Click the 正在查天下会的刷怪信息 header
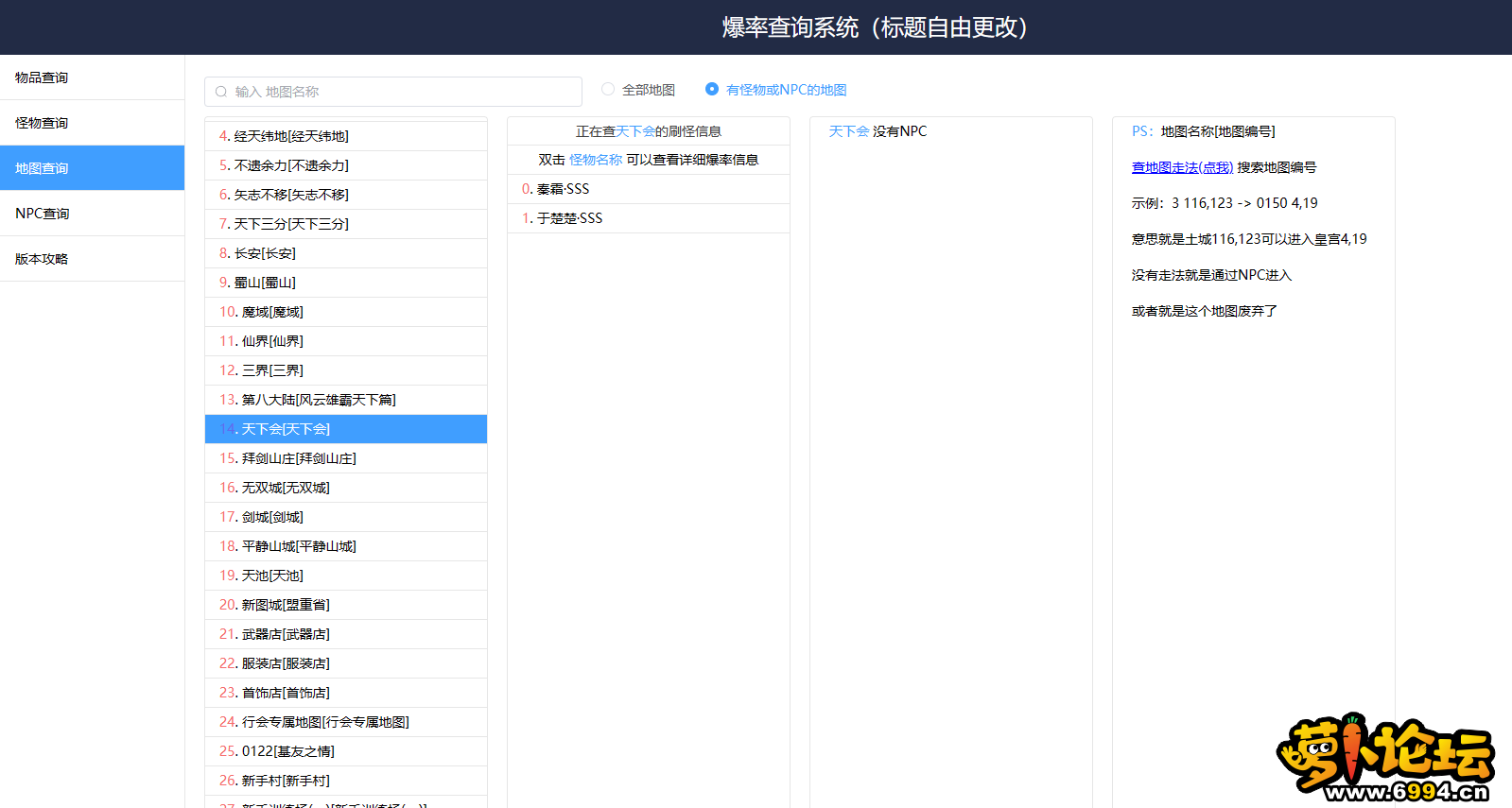Image resolution: width=1512 pixels, height=808 pixels. [x=649, y=131]
